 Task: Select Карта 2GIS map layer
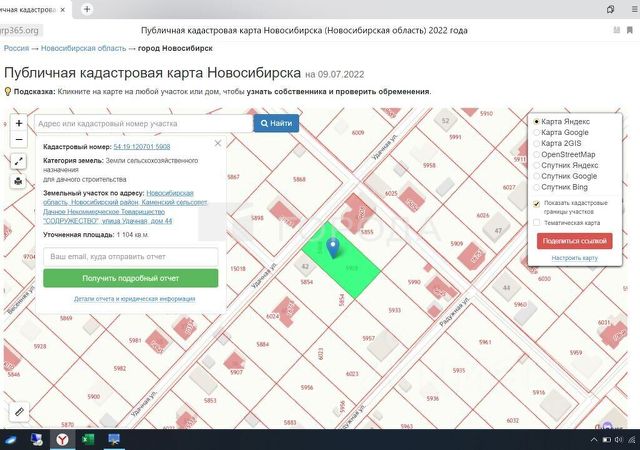tap(558, 143)
